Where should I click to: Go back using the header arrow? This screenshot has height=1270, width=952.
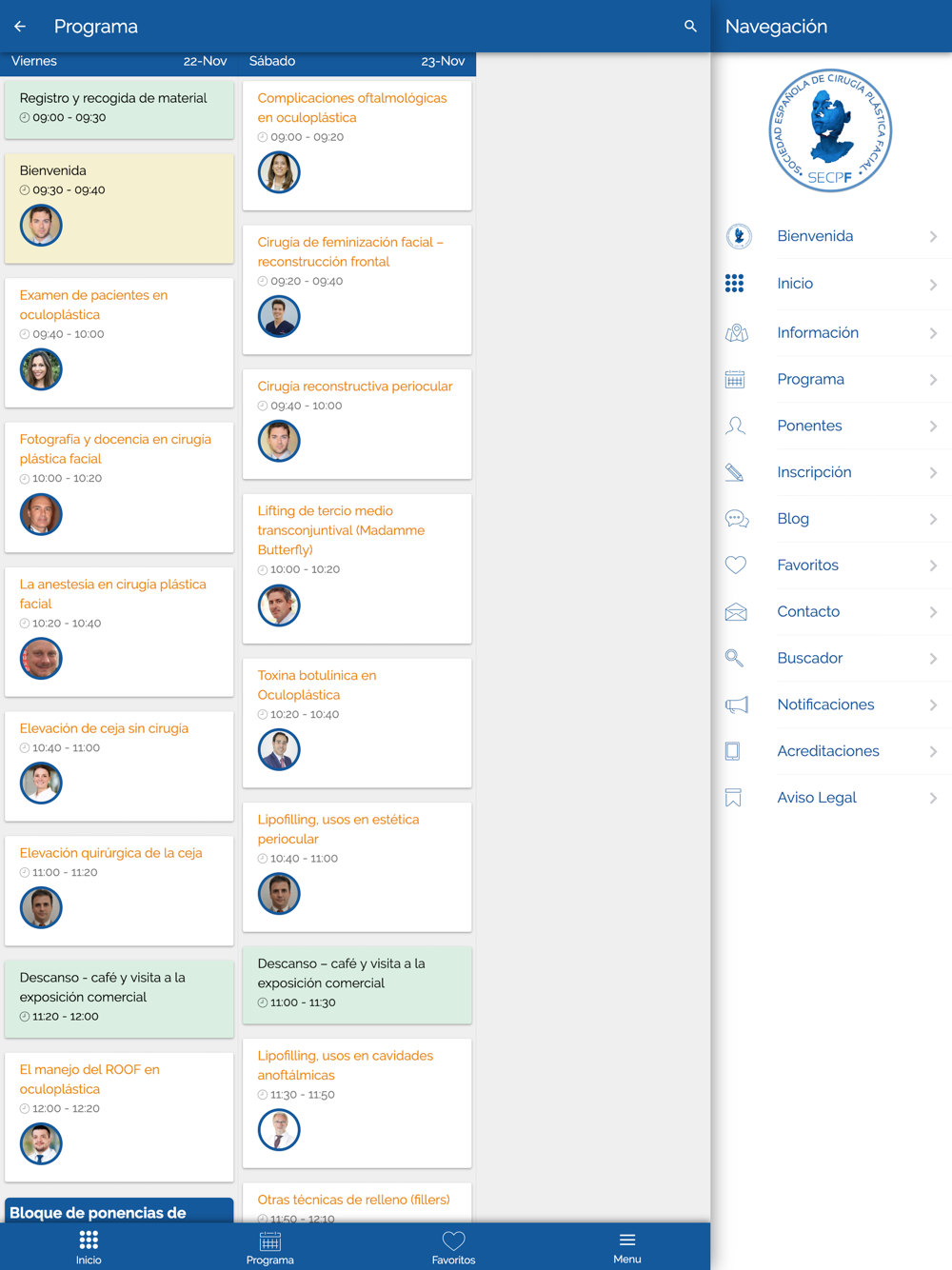[20, 27]
